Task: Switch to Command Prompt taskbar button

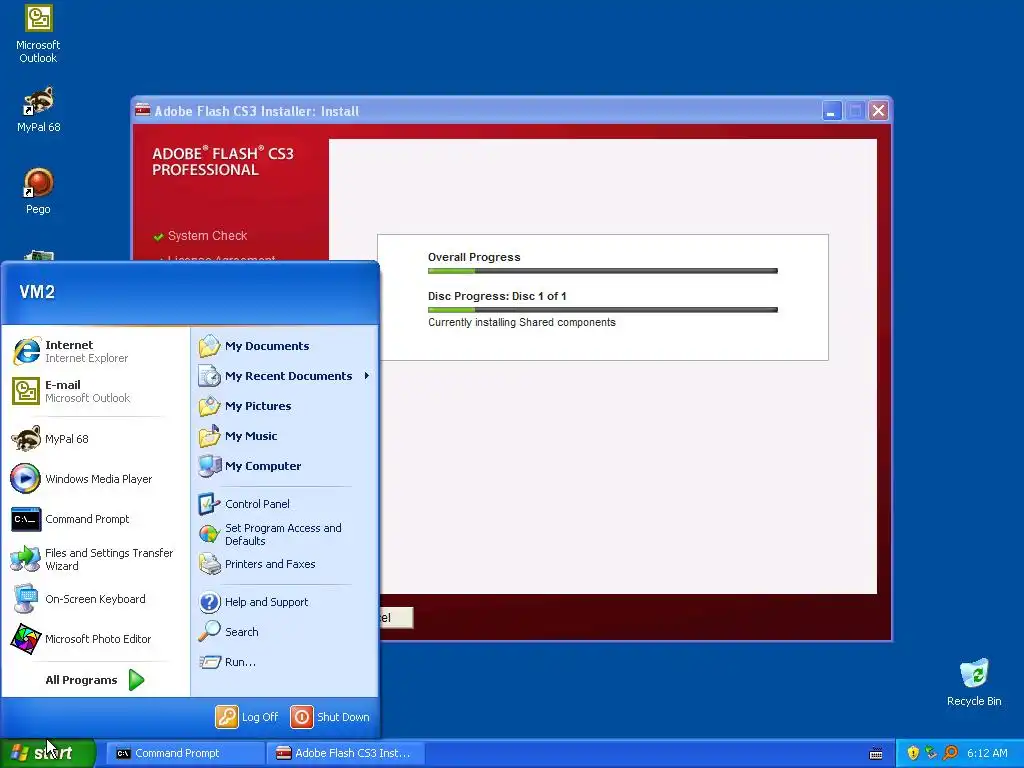Action: 185,753
